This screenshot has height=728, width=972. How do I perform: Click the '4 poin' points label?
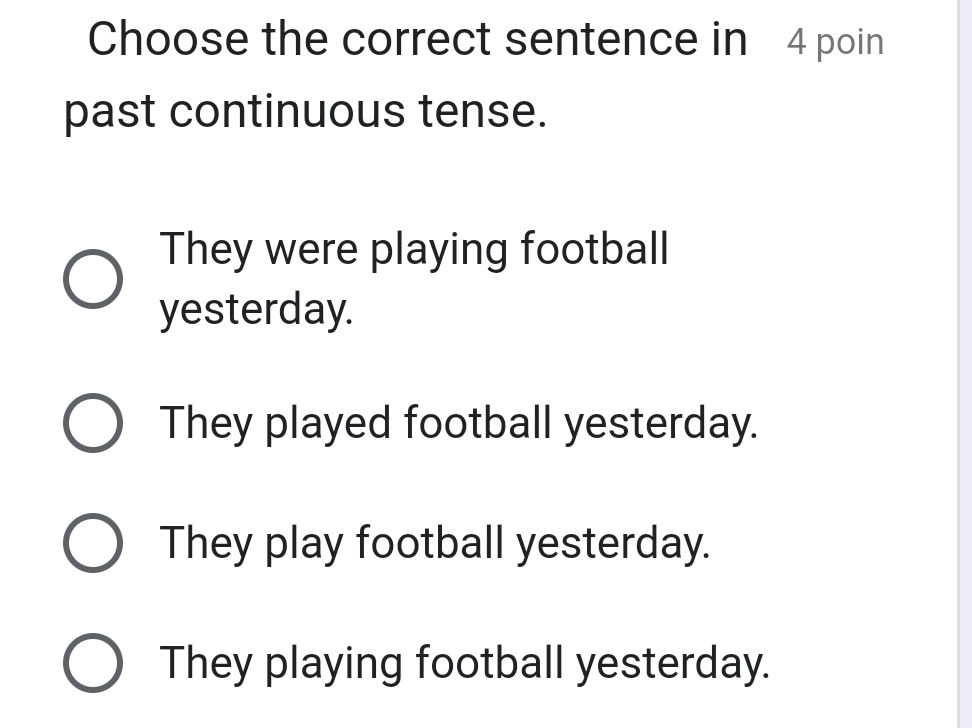point(837,41)
